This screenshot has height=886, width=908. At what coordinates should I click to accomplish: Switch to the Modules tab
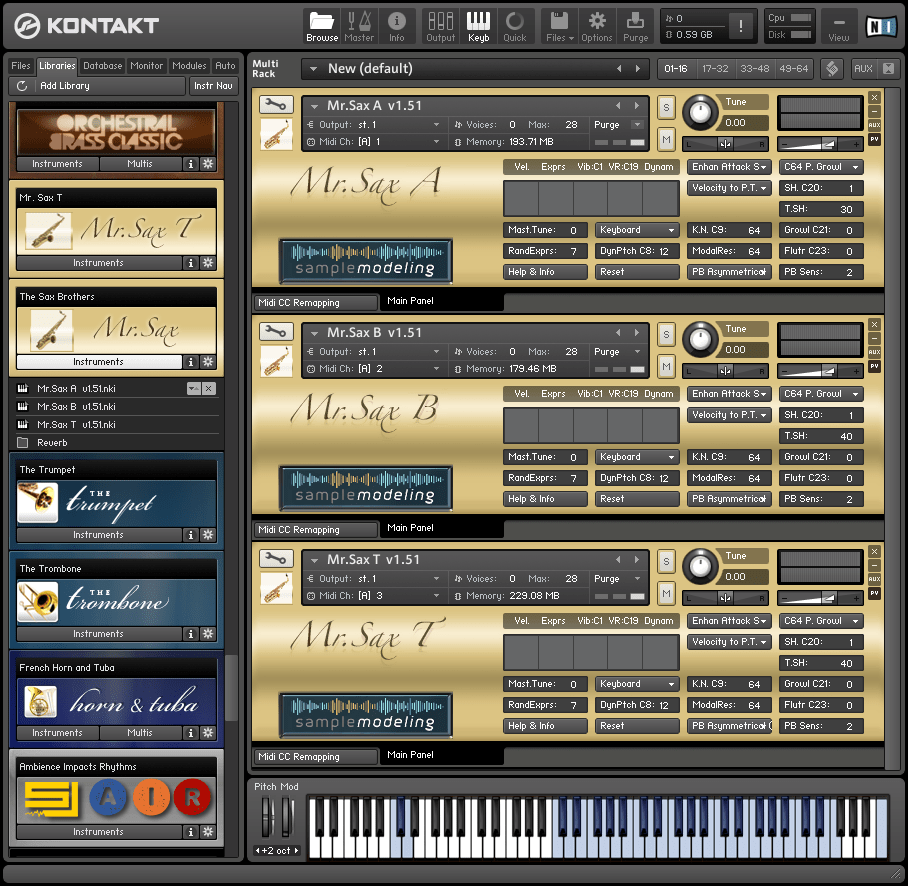(189, 66)
